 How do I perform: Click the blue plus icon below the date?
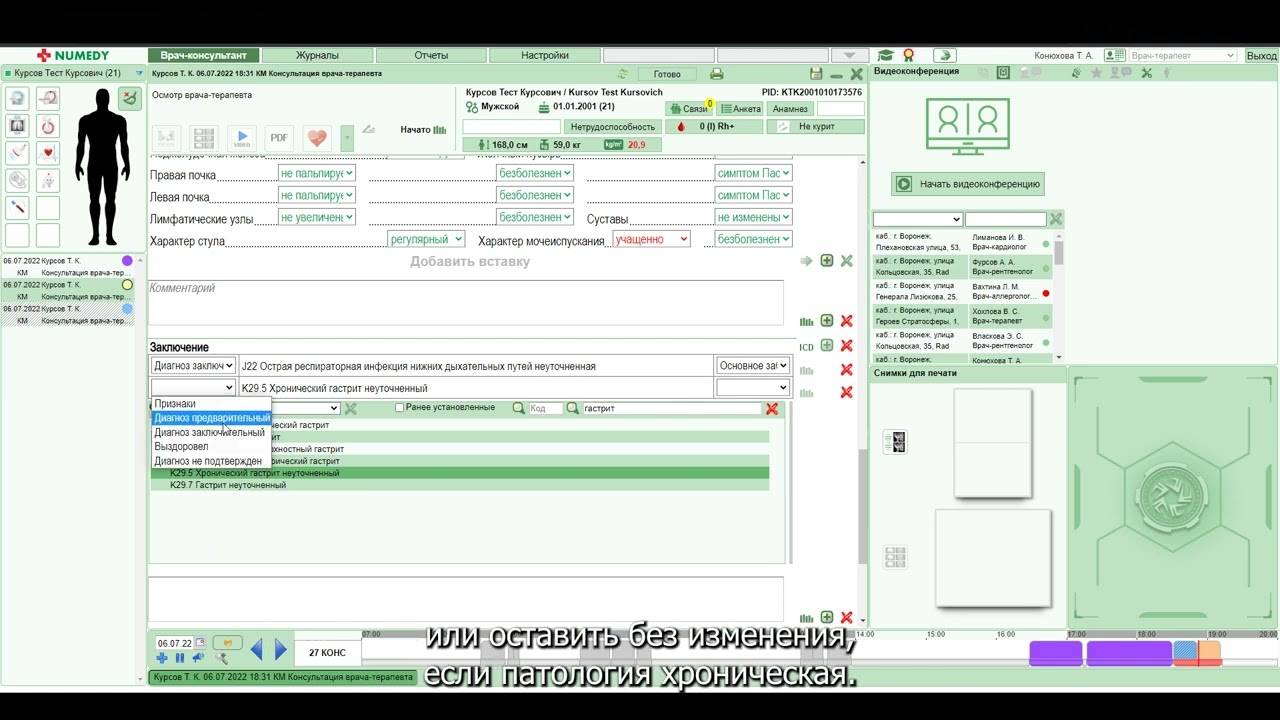coord(162,658)
